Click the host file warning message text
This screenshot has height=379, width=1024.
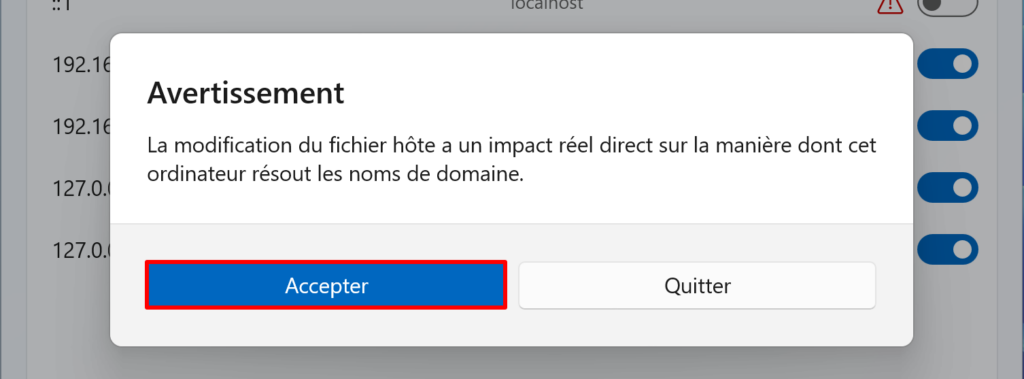pyautogui.click(x=511, y=159)
